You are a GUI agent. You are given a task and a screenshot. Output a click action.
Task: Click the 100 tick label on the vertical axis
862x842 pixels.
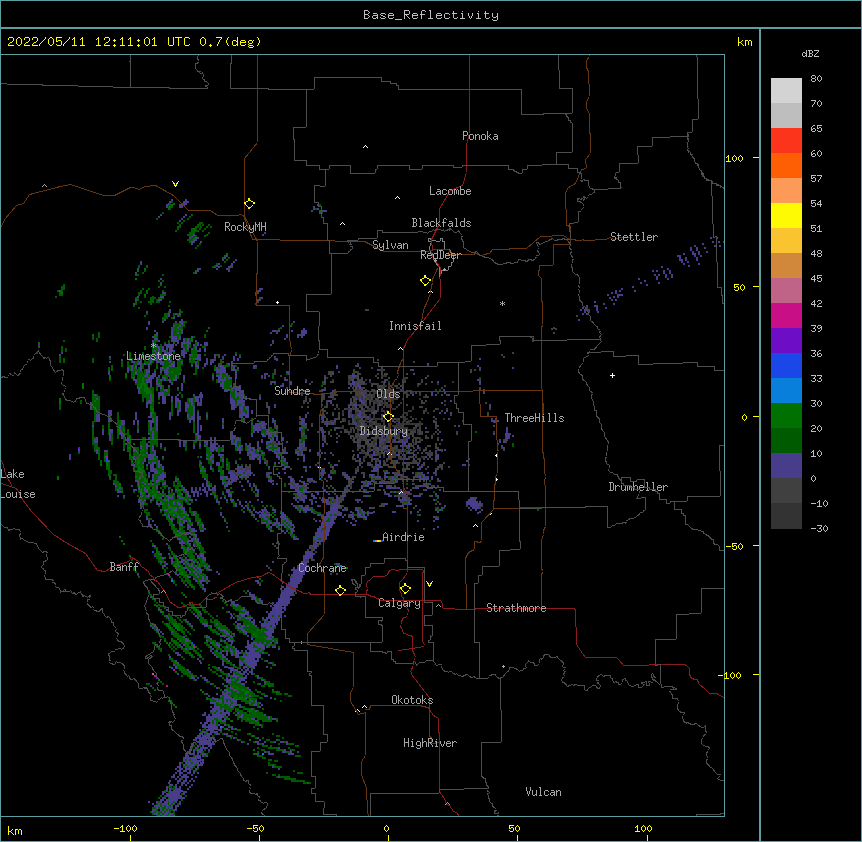pos(734,158)
